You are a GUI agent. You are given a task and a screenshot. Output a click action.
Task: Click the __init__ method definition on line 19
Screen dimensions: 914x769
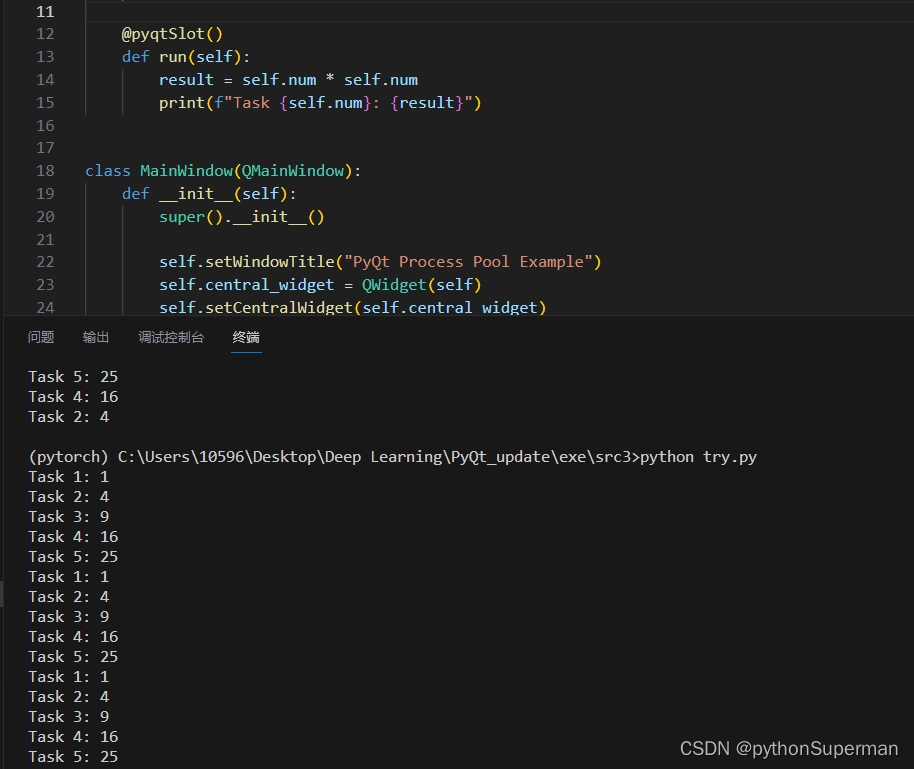196,194
